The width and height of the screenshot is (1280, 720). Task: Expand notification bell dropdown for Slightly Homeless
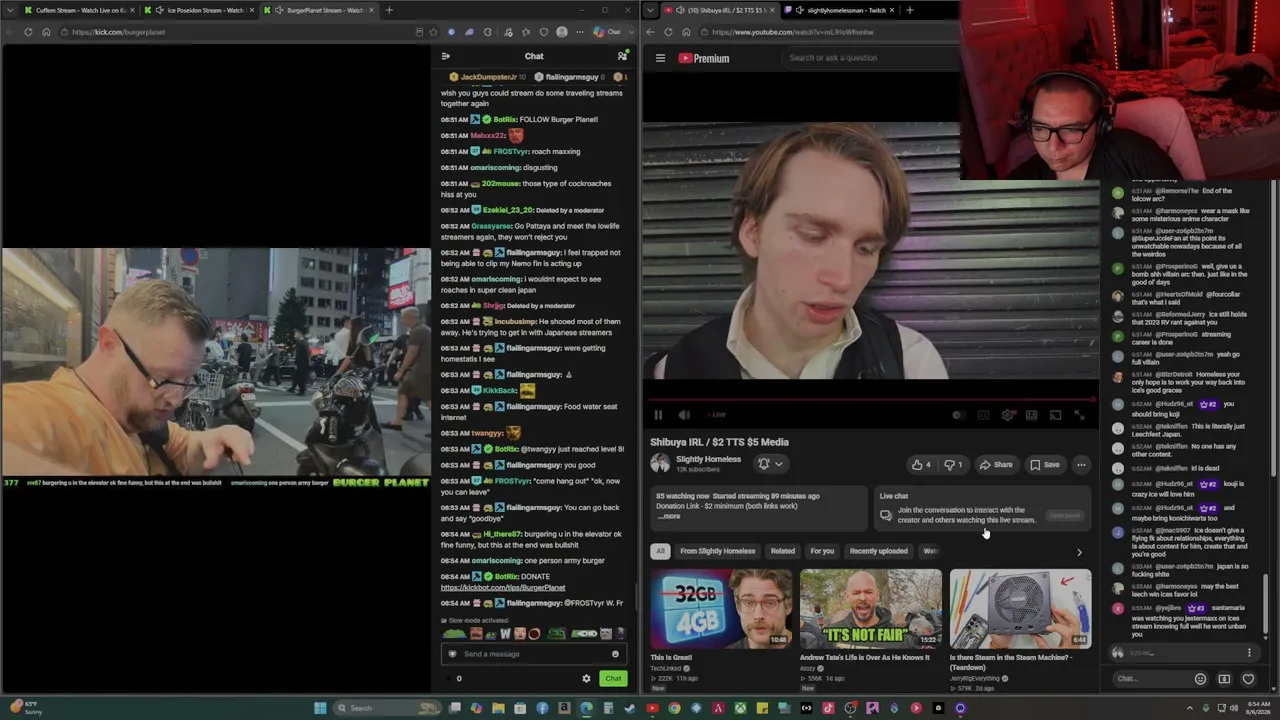pos(770,464)
